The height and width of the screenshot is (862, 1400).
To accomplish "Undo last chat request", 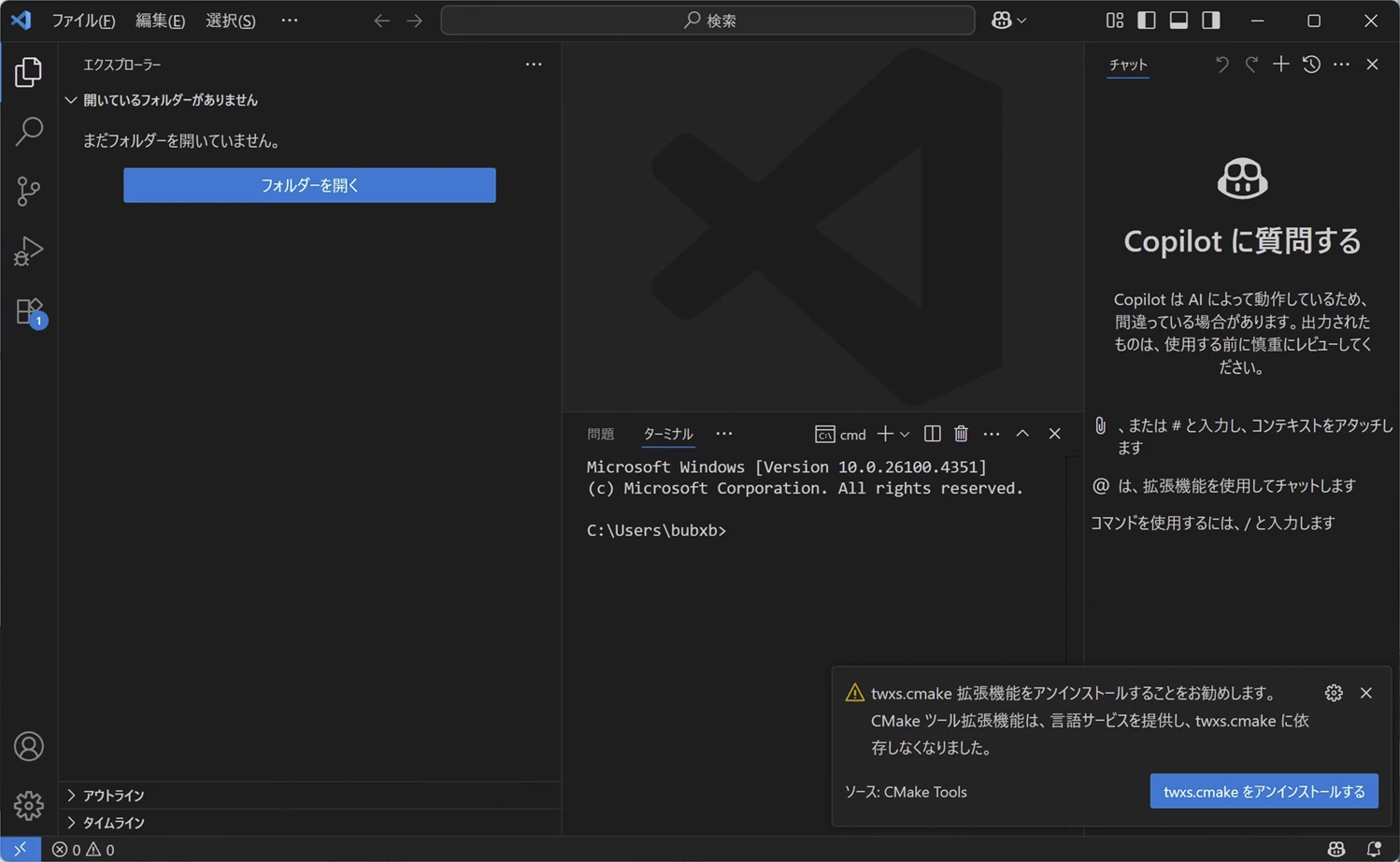I will (x=1221, y=65).
